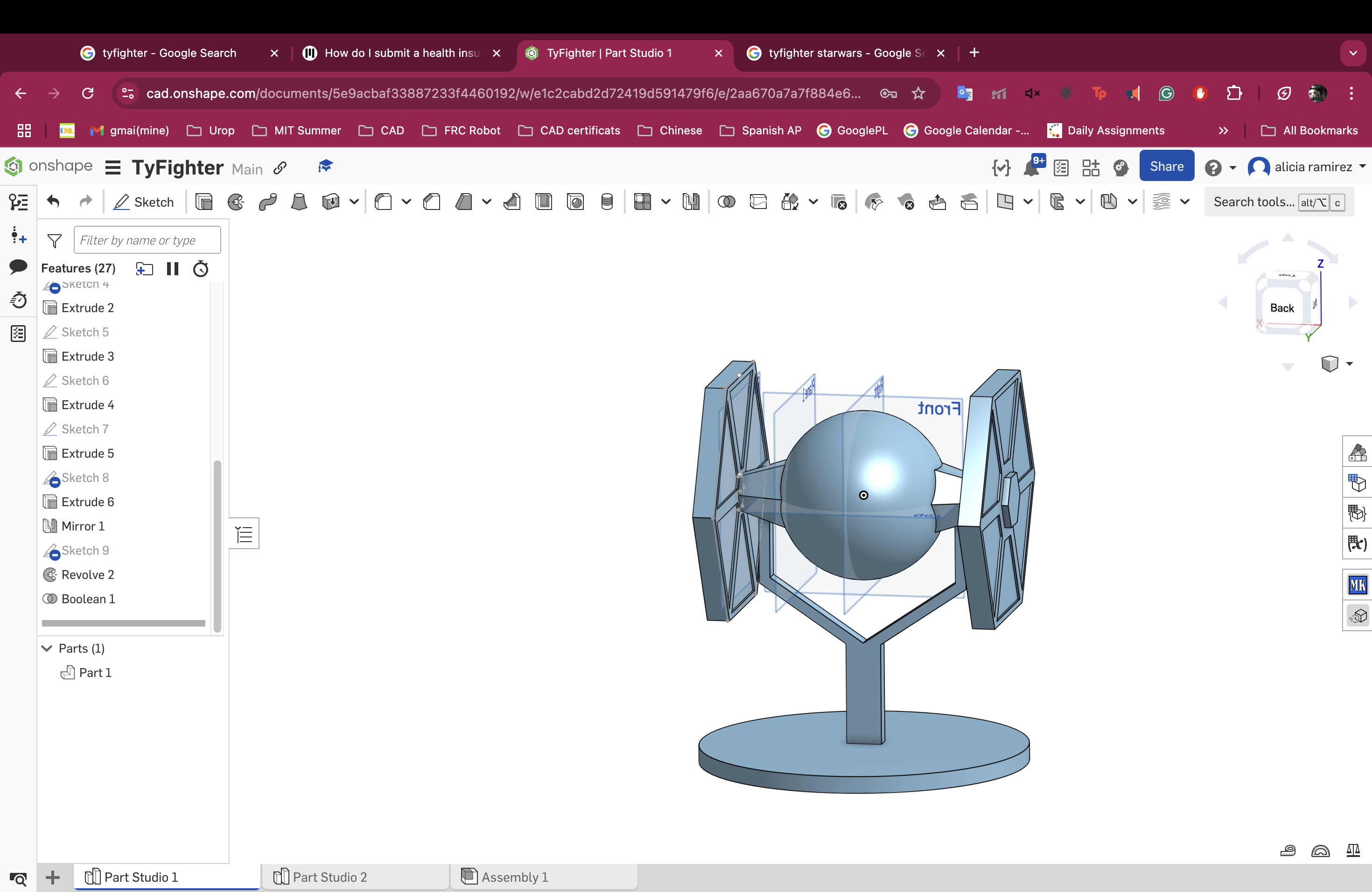This screenshot has height=892, width=1372.
Task: Select the Hole tool
Action: [x=575, y=202]
